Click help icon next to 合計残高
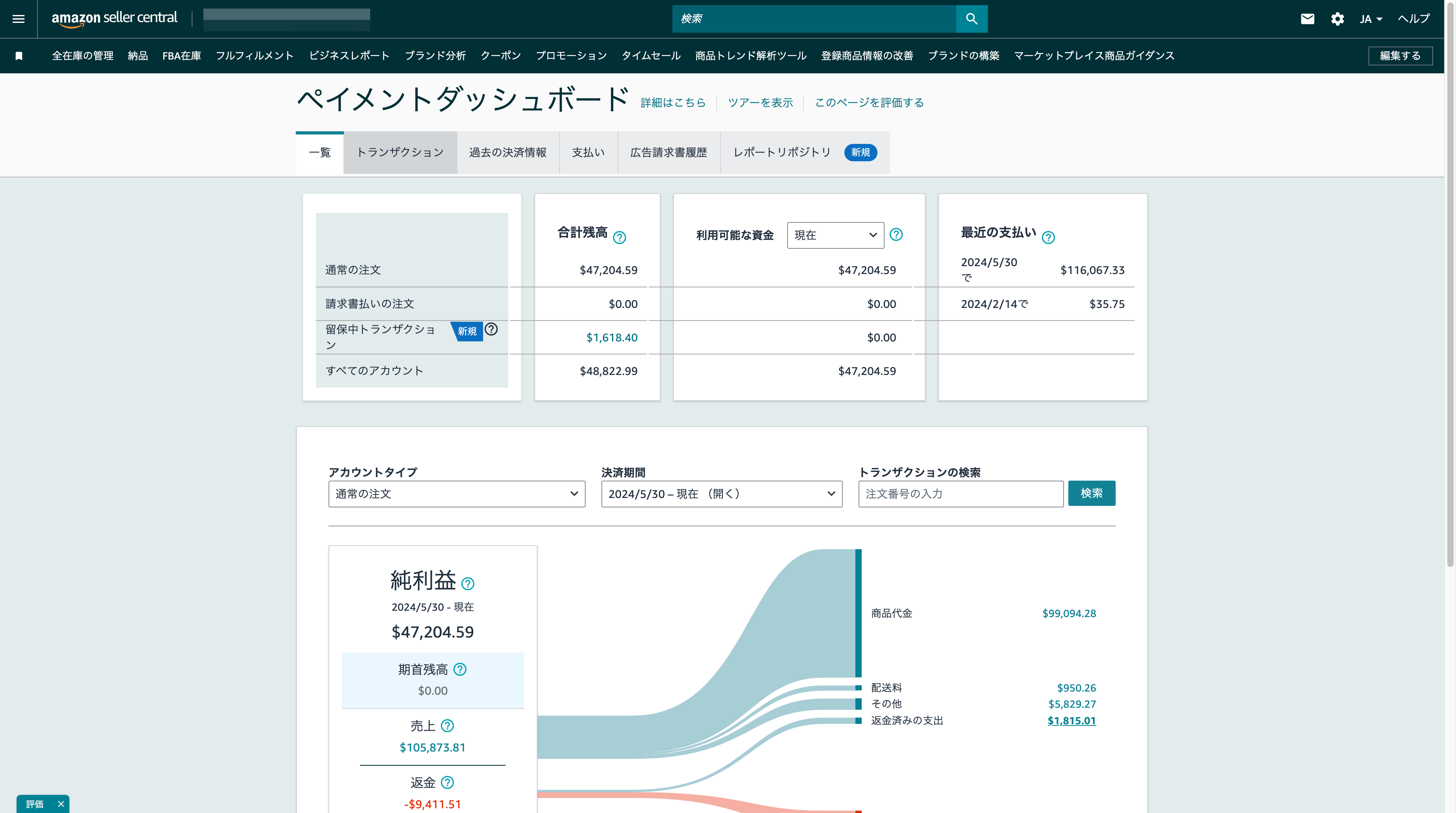1456x813 pixels. tap(620, 237)
